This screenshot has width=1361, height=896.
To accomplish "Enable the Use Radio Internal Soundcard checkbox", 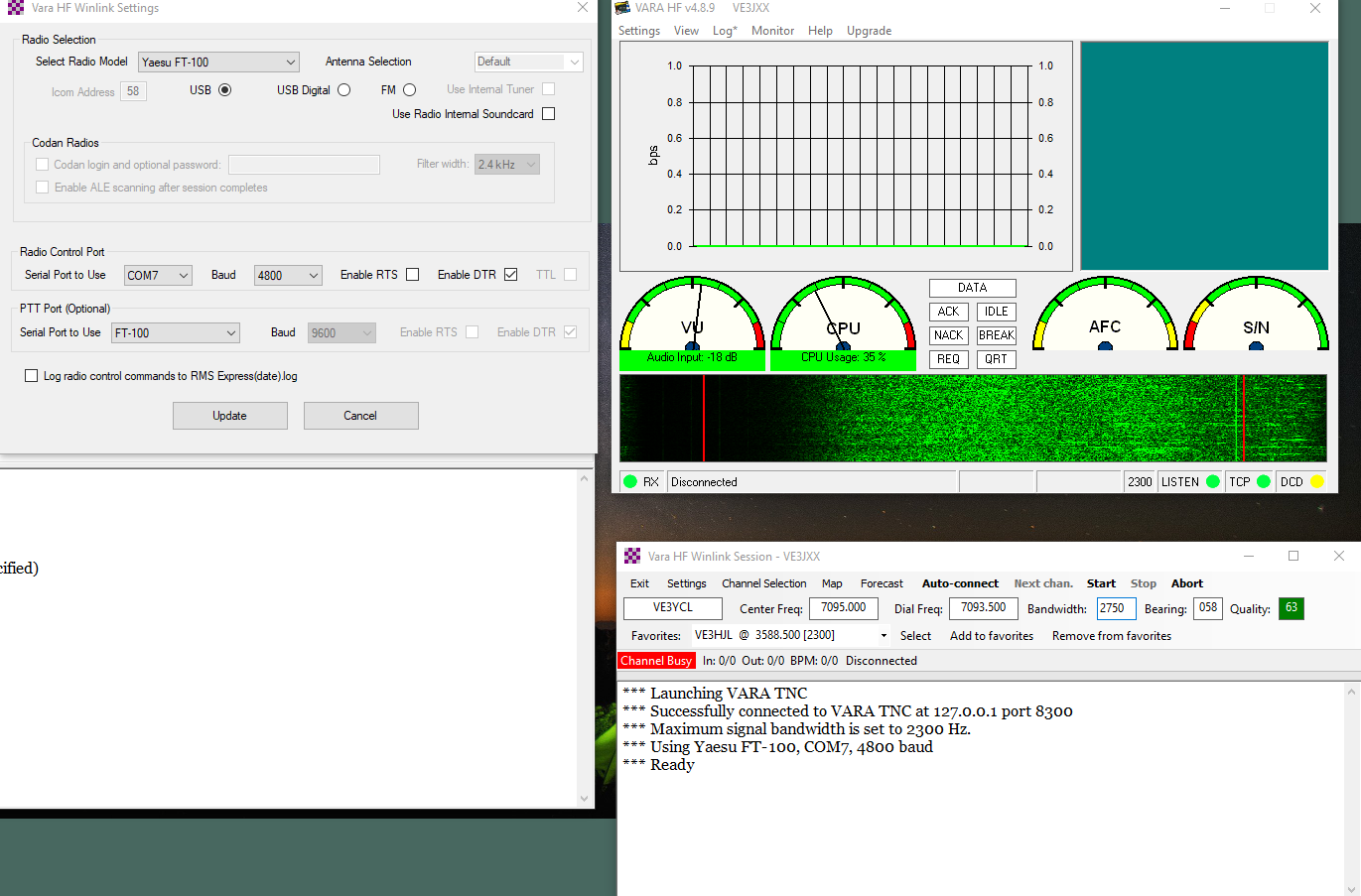I will coord(549,114).
